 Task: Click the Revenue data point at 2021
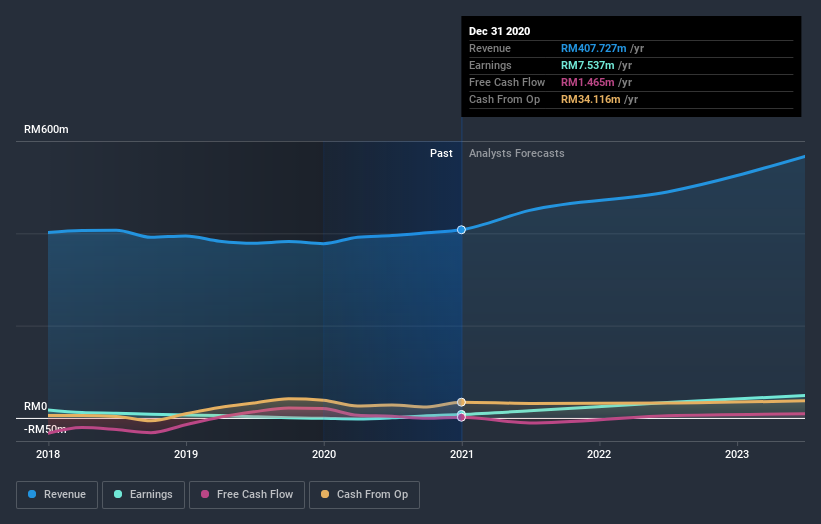pos(461,230)
